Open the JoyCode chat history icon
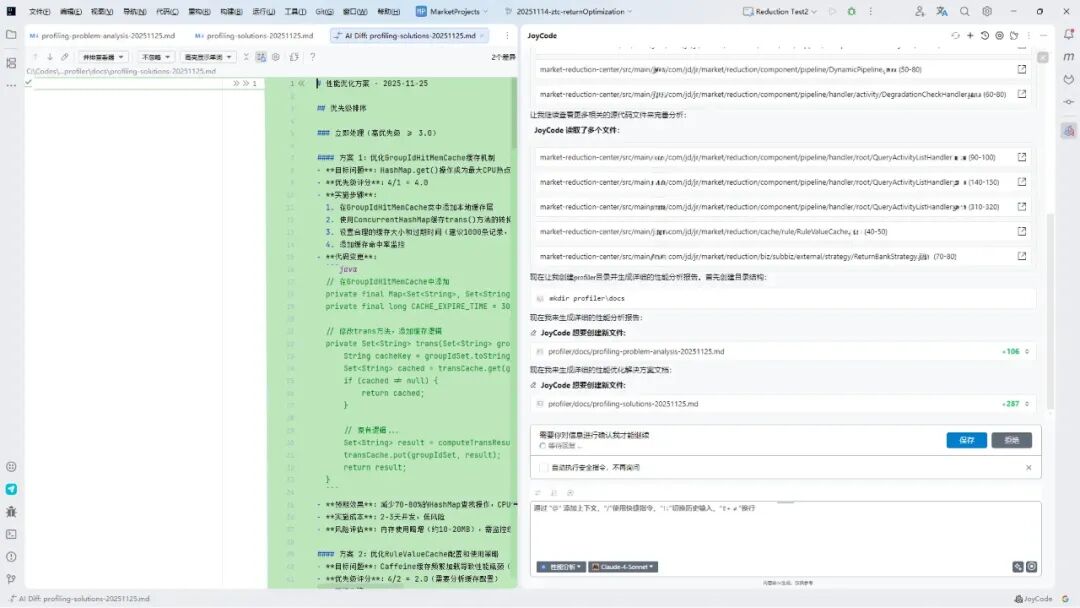 (x=985, y=35)
